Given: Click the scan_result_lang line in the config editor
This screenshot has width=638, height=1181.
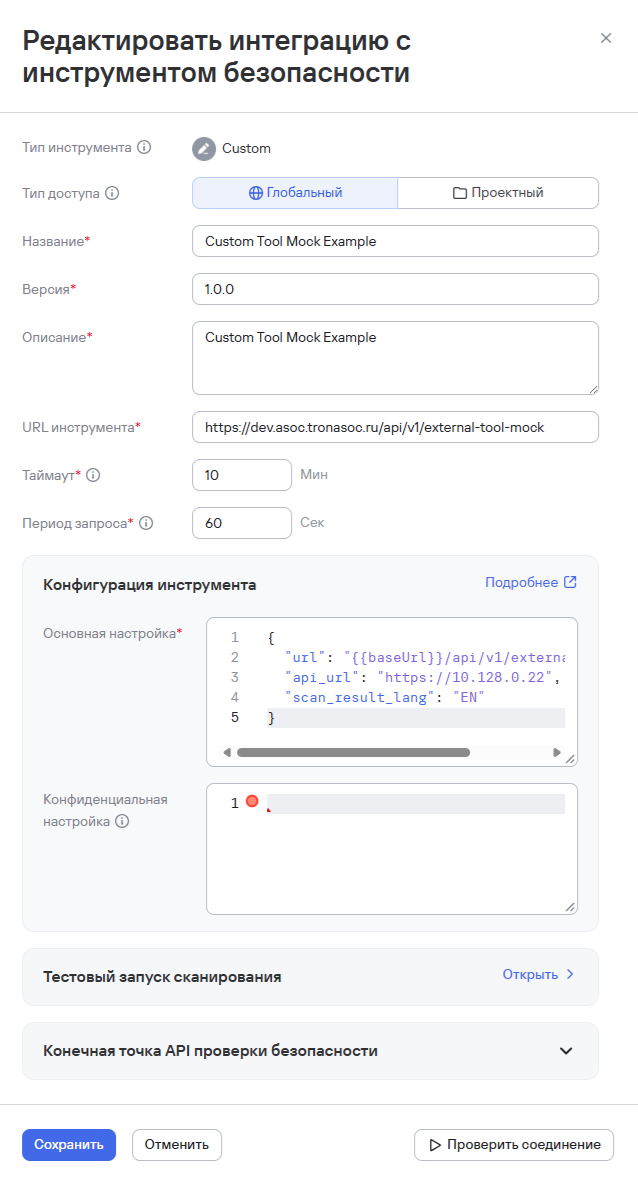Looking at the screenshot, I should coord(384,697).
